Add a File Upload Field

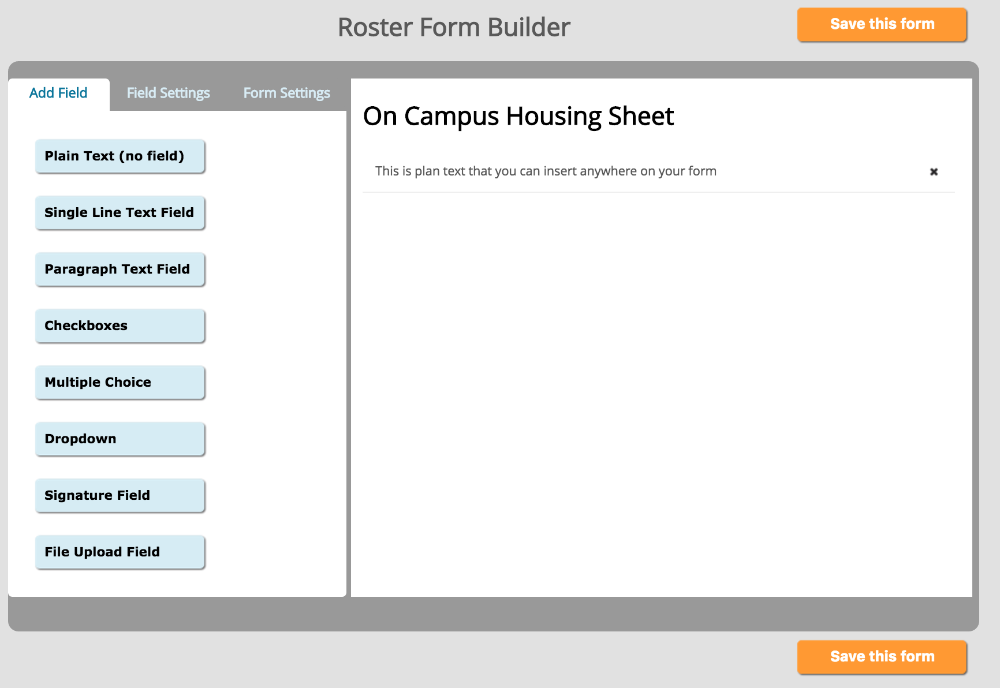(x=120, y=552)
